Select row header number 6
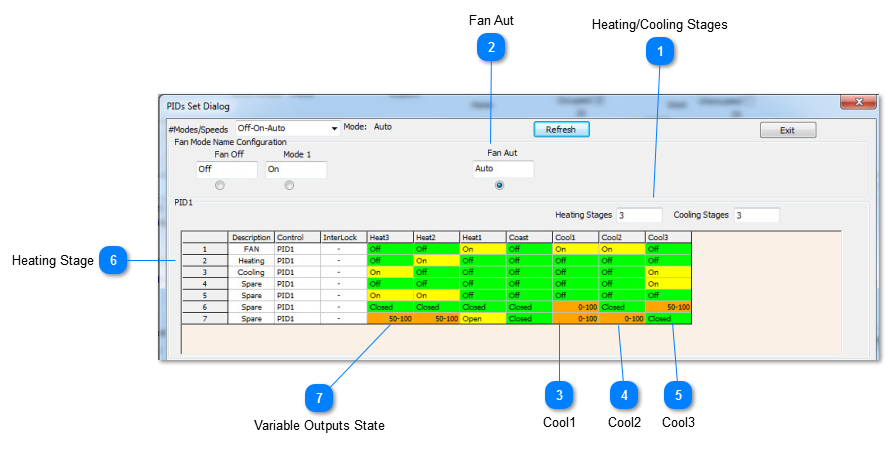The image size is (888, 449). 205,307
